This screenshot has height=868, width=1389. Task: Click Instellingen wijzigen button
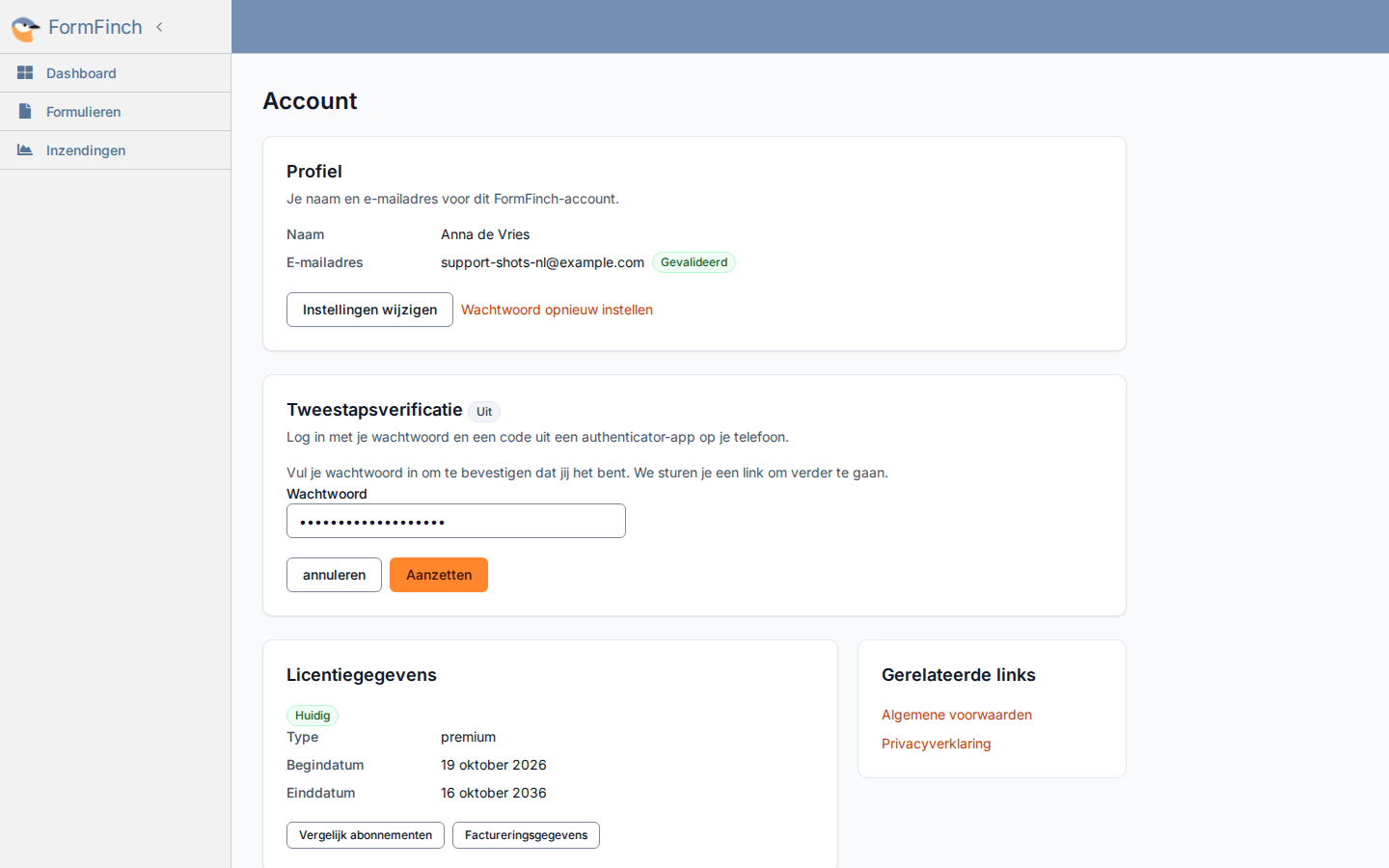click(x=369, y=310)
